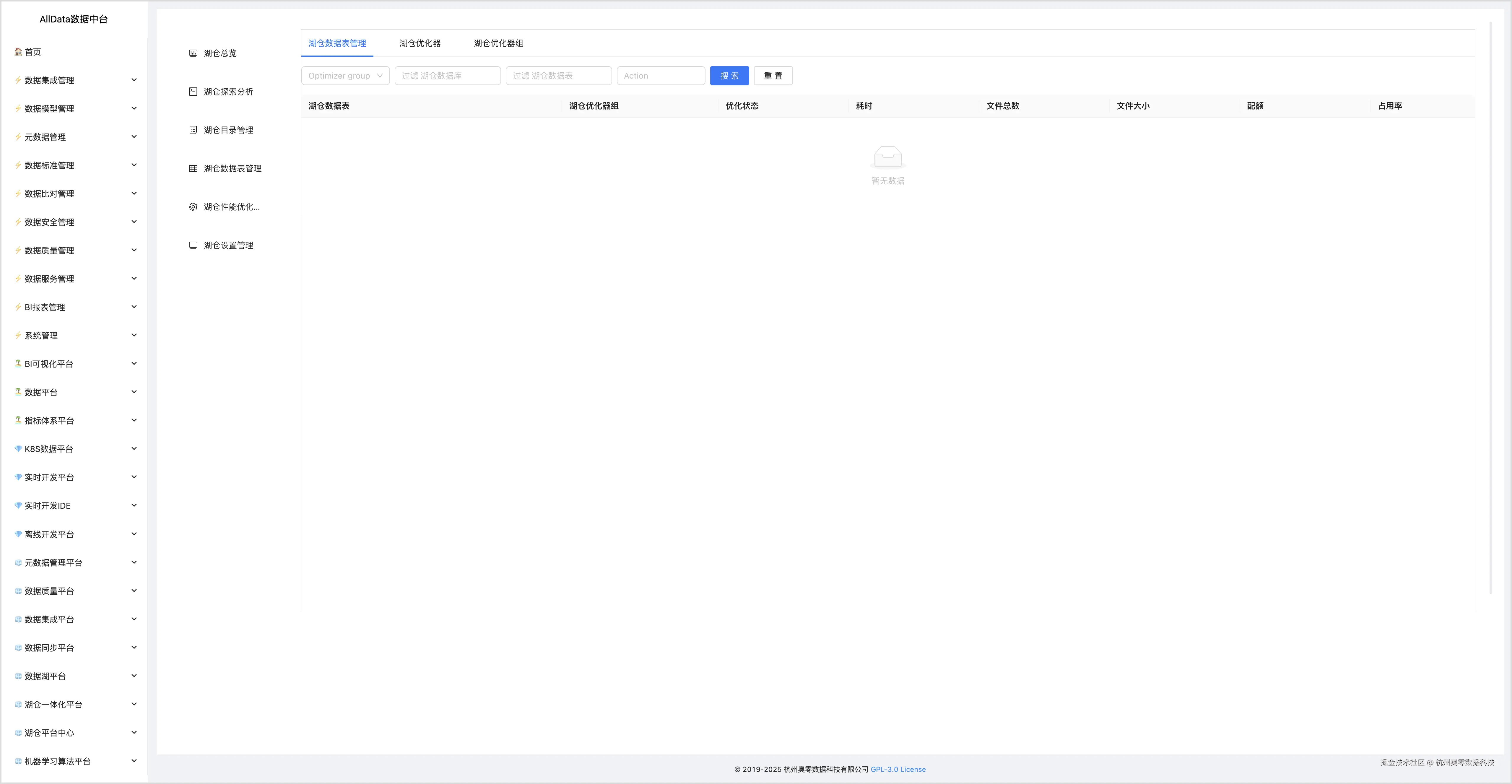
Task: Click the 湖仓数据表管理 table icon
Action: 193,168
